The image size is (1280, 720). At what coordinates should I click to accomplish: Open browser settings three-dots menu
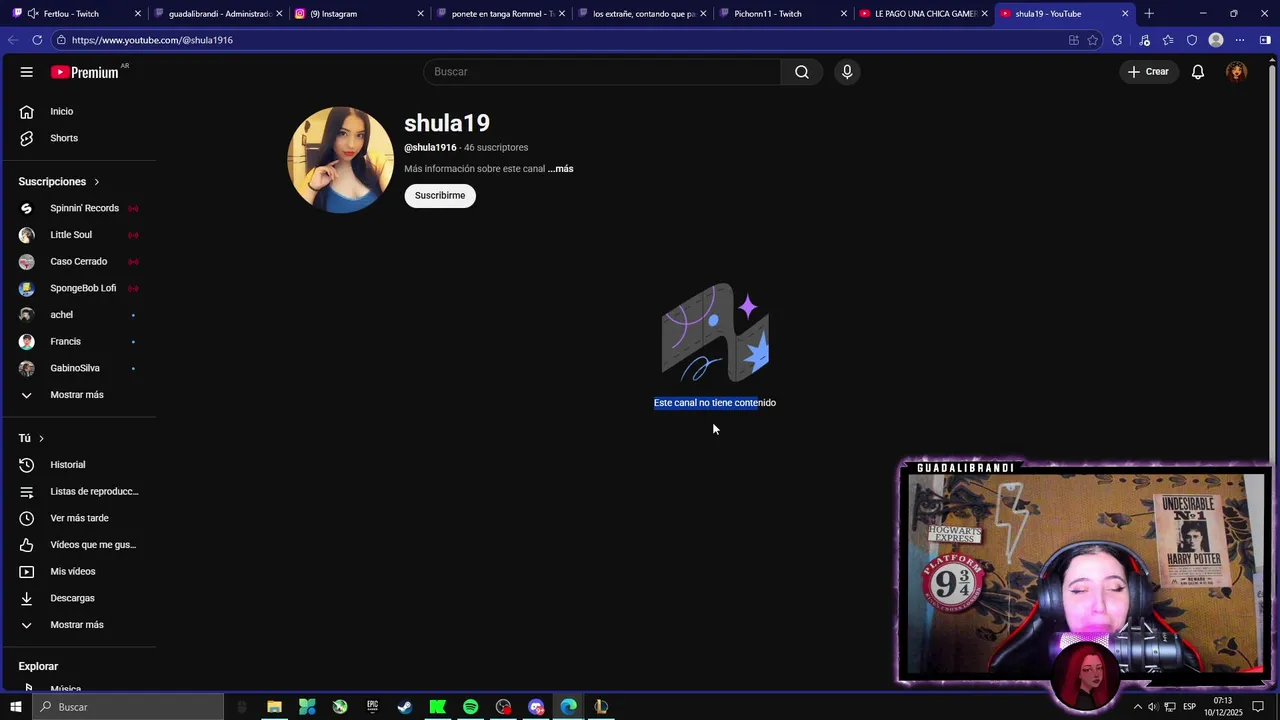pos(1240,40)
